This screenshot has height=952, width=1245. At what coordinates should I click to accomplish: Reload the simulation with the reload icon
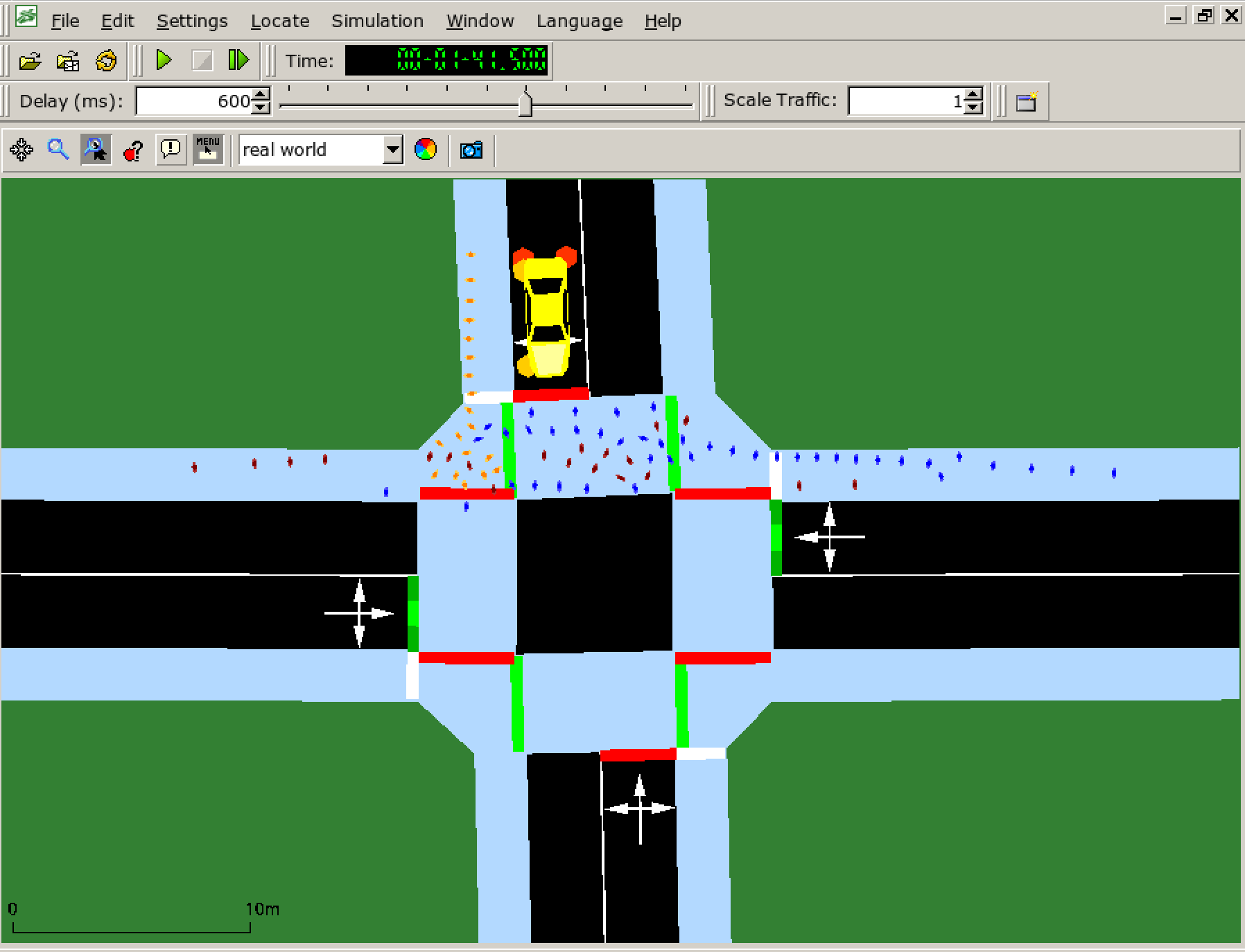(106, 61)
